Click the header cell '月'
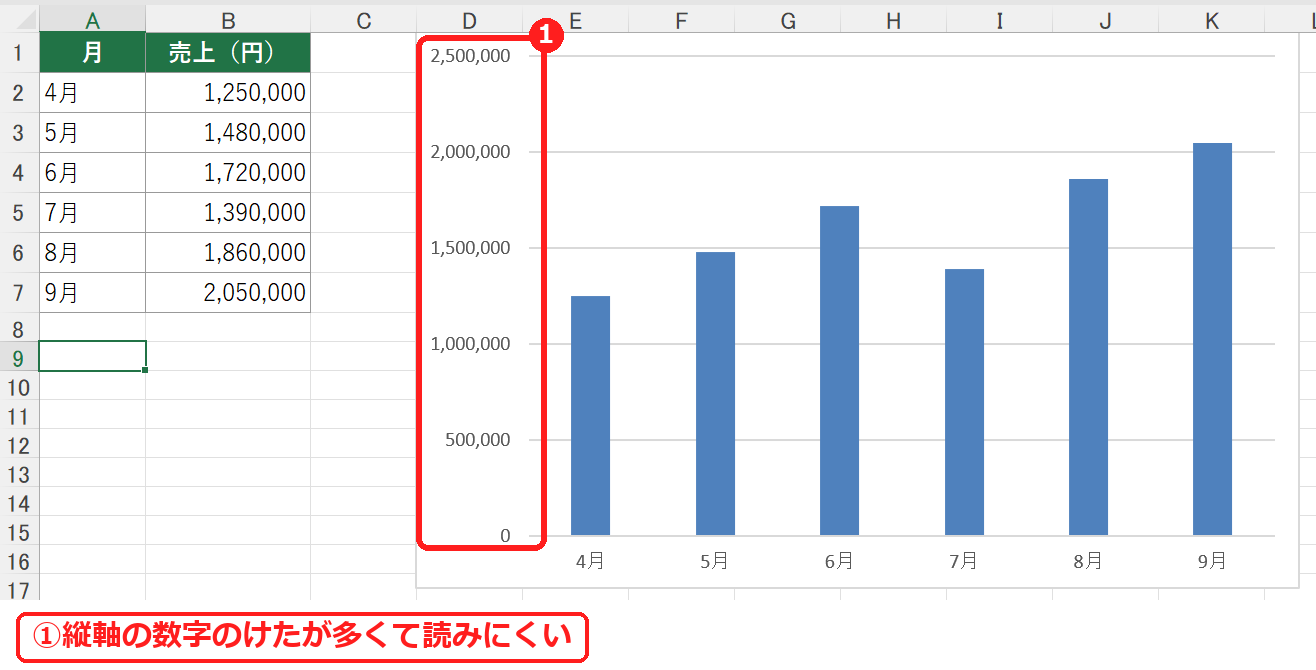Image resolution: width=1316 pixels, height=670 pixels. coord(92,53)
